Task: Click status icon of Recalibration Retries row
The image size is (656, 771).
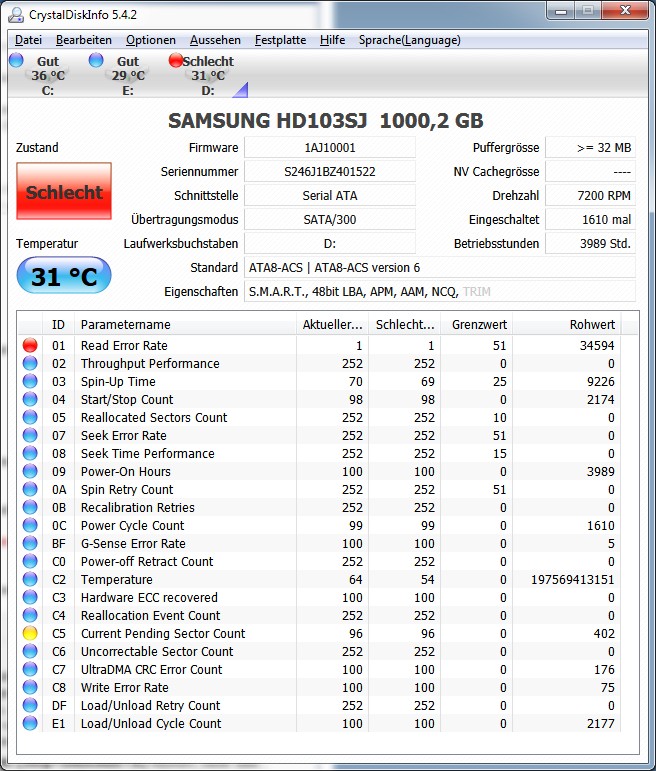Action: [x=30, y=507]
